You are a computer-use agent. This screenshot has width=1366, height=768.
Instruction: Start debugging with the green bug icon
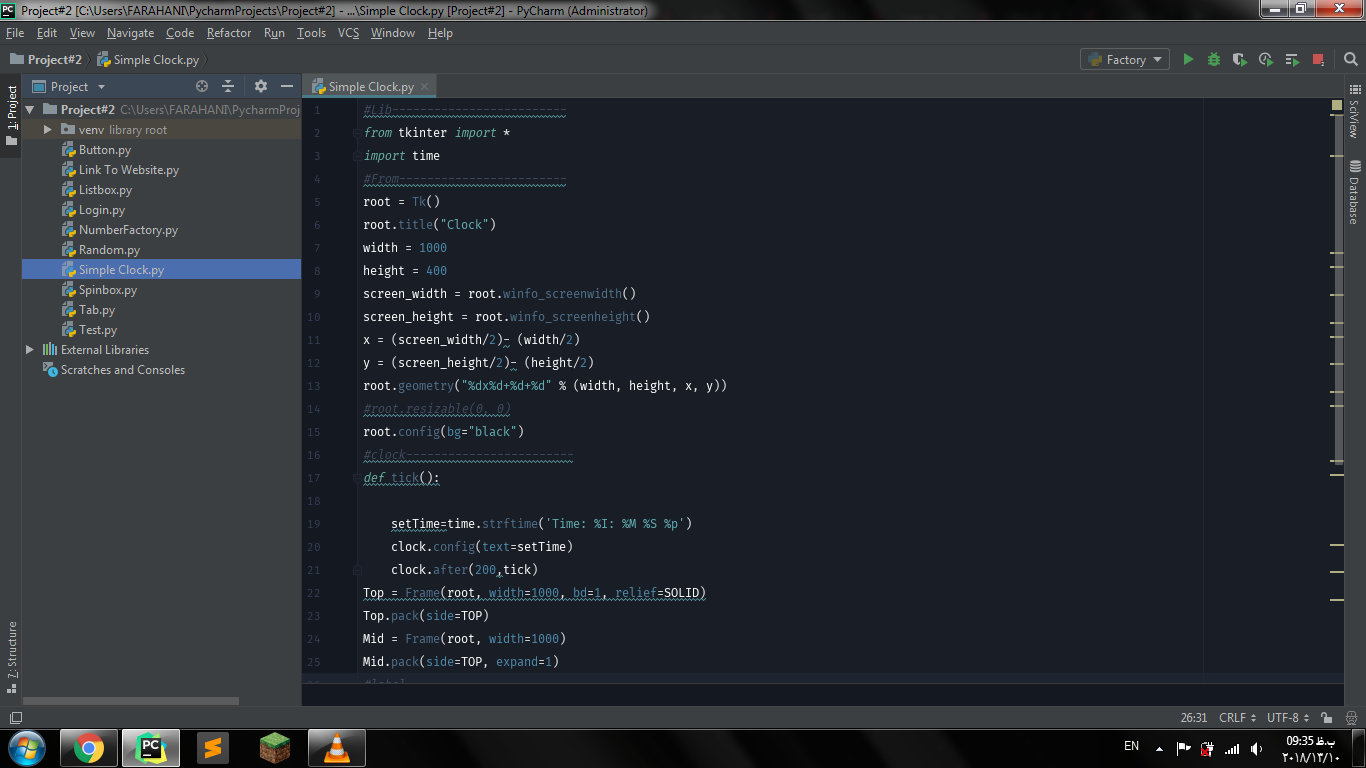(x=1214, y=60)
